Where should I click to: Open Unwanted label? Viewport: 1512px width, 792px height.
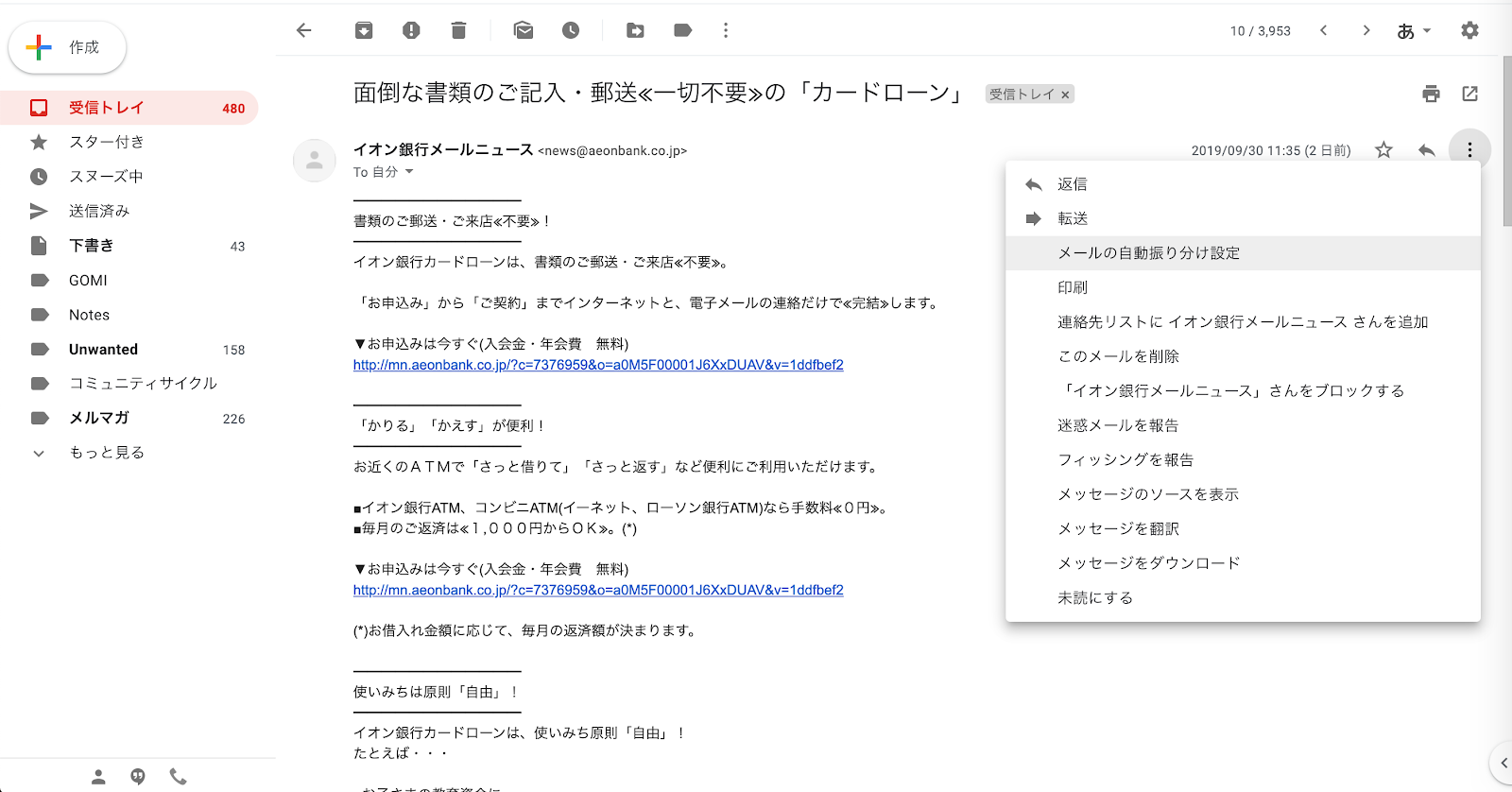coord(129,350)
